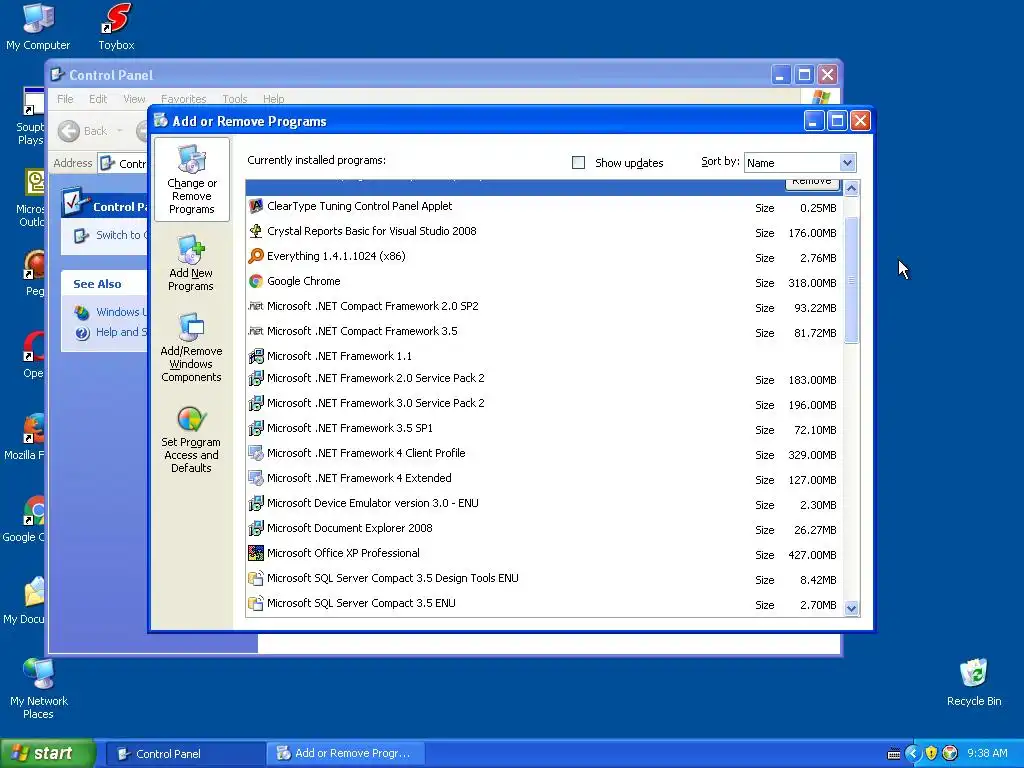Click the 427.00MB size value
The height and width of the screenshot is (768, 1024).
point(812,555)
